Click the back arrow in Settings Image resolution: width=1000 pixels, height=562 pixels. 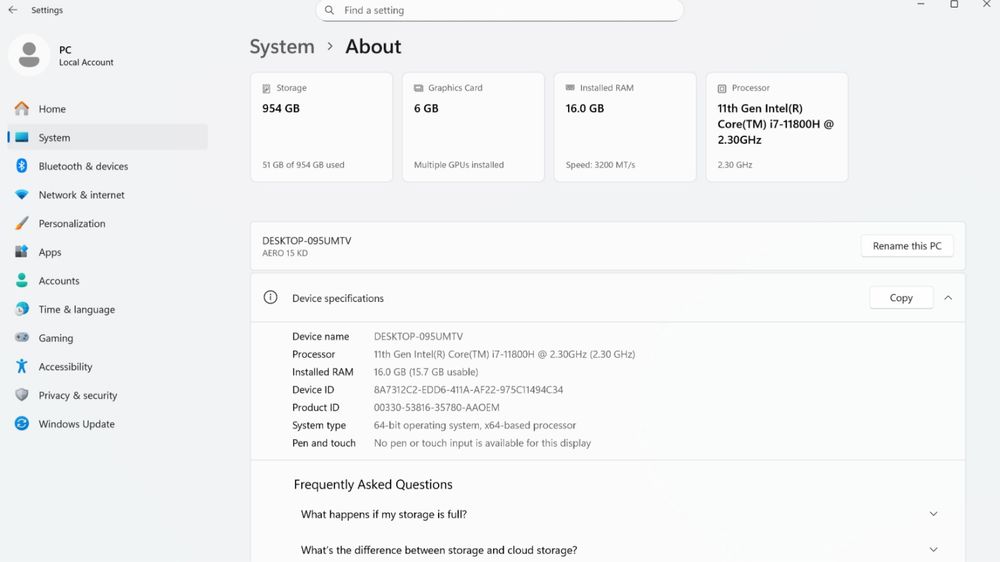click(x=13, y=10)
